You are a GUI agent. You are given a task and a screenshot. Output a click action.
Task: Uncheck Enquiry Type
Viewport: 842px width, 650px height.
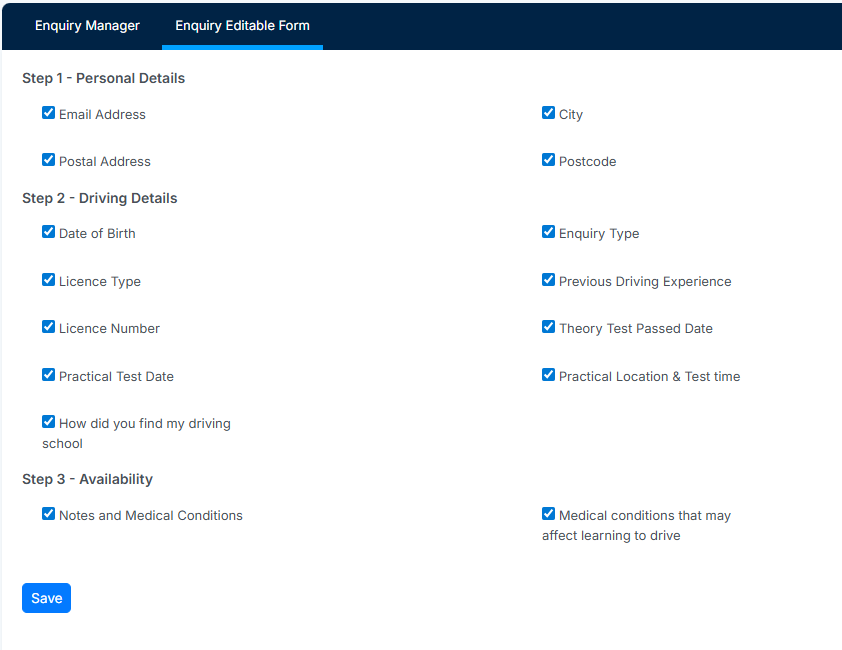[x=548, y=232]
